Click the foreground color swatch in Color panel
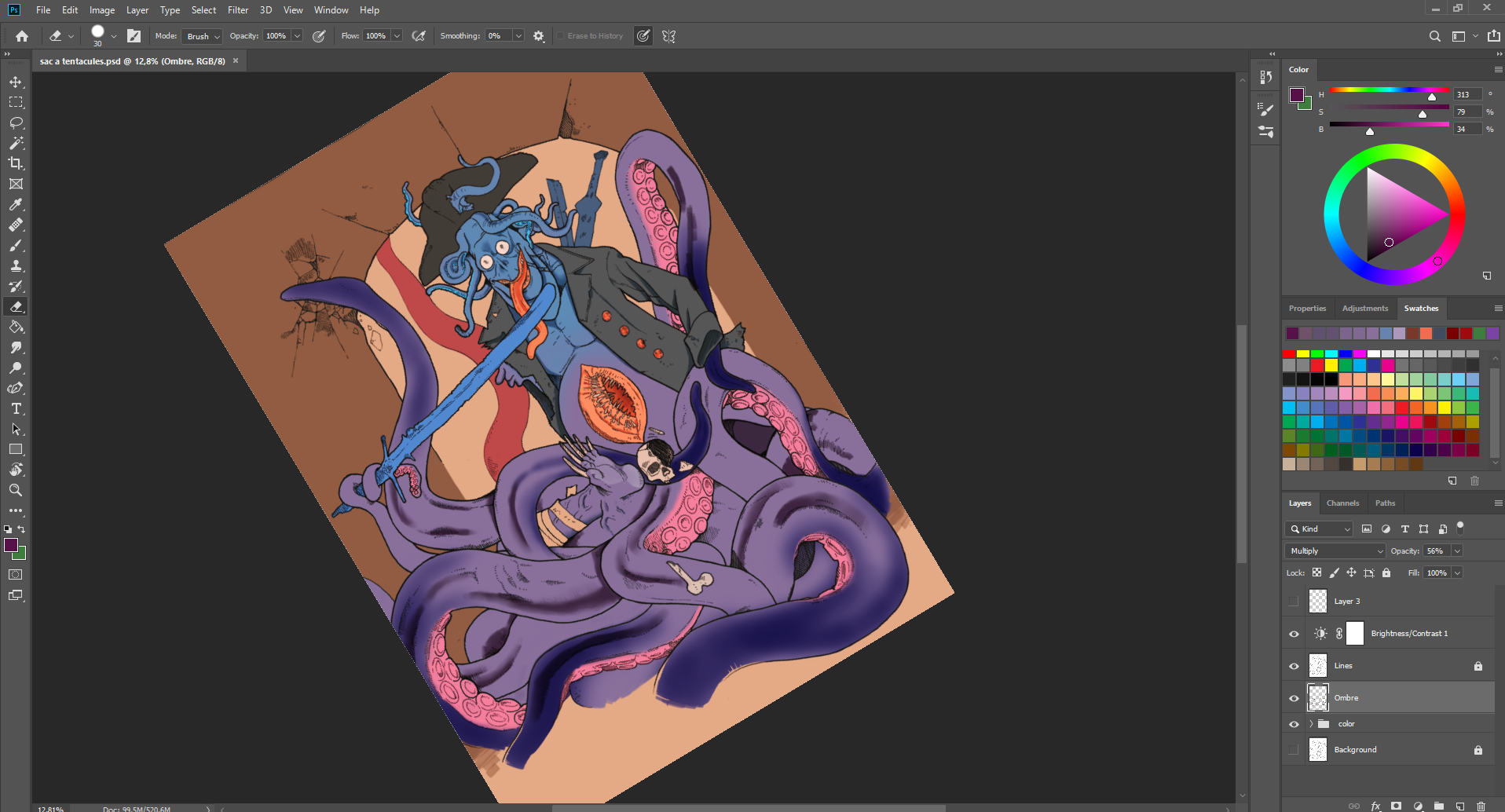 coord(1296,95)
